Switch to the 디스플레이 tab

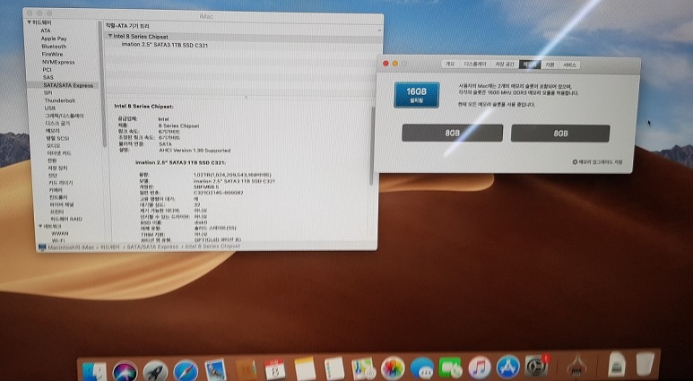pos(475,64)
